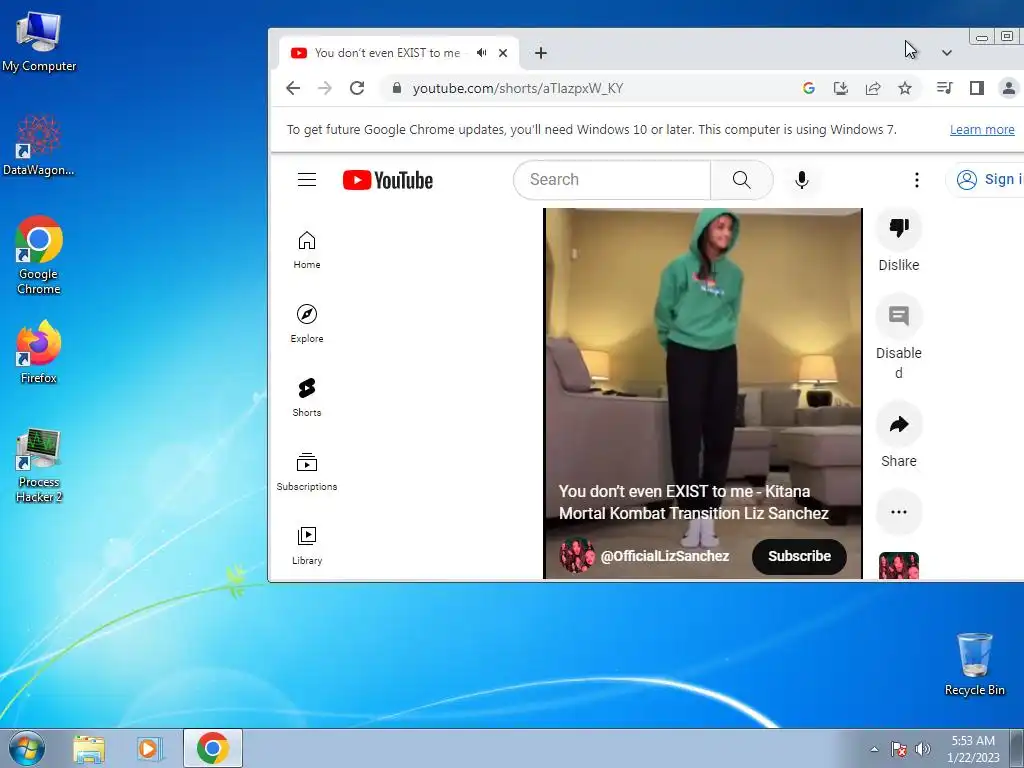
Task: Click the search magnifier button
Action: tap(741, 180)
